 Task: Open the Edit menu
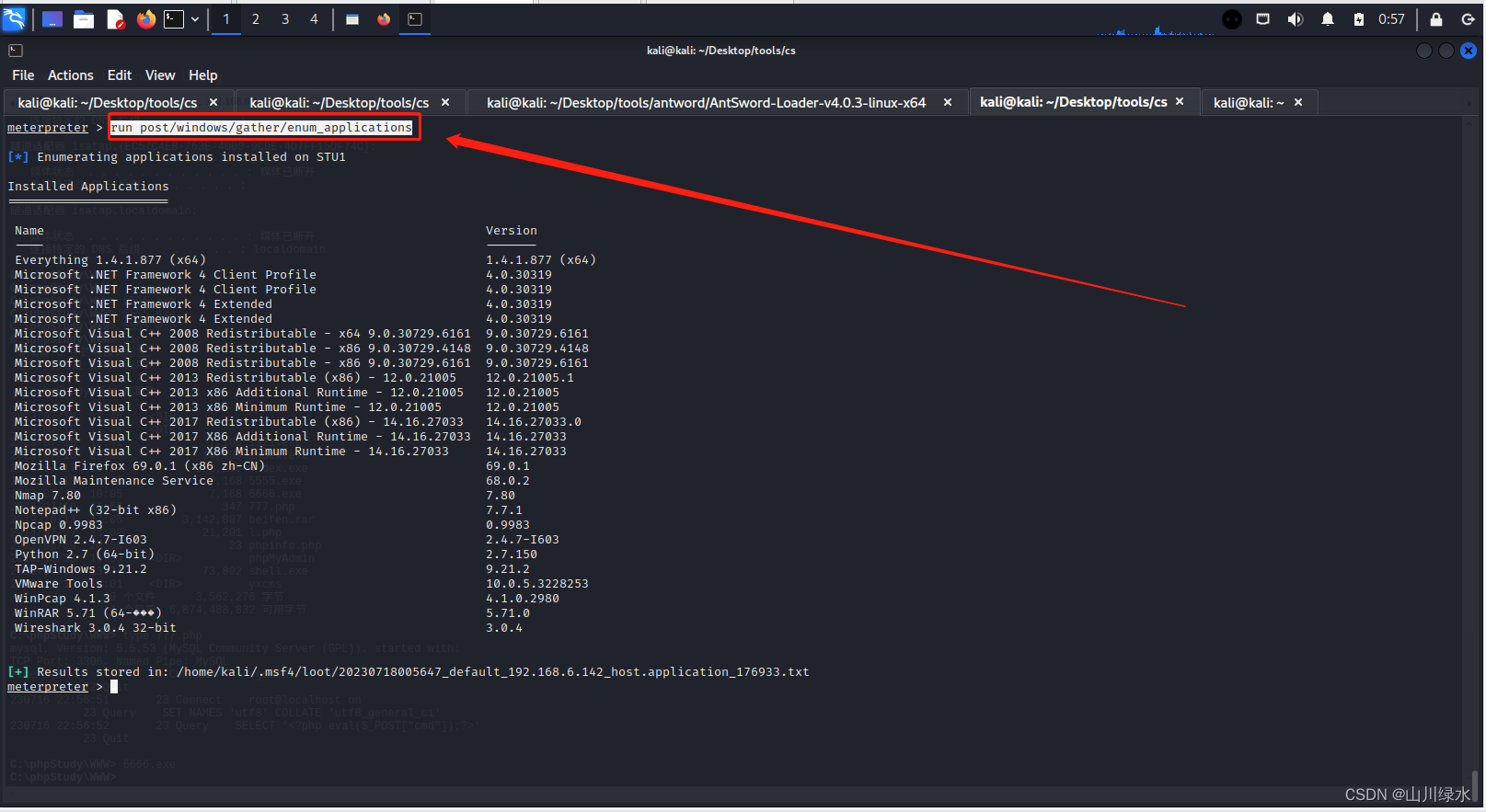(x=120, y=75)
